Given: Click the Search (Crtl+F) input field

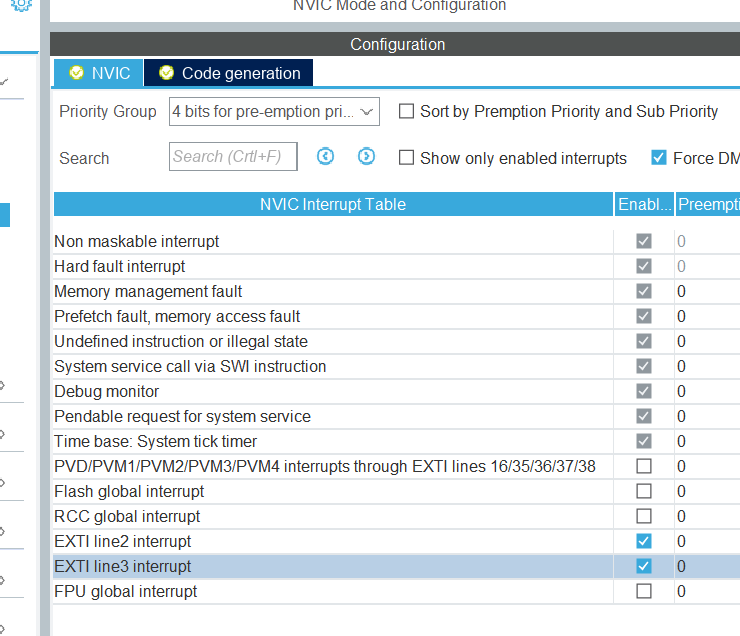Looking at the screenshot, I should coord(233,157).
